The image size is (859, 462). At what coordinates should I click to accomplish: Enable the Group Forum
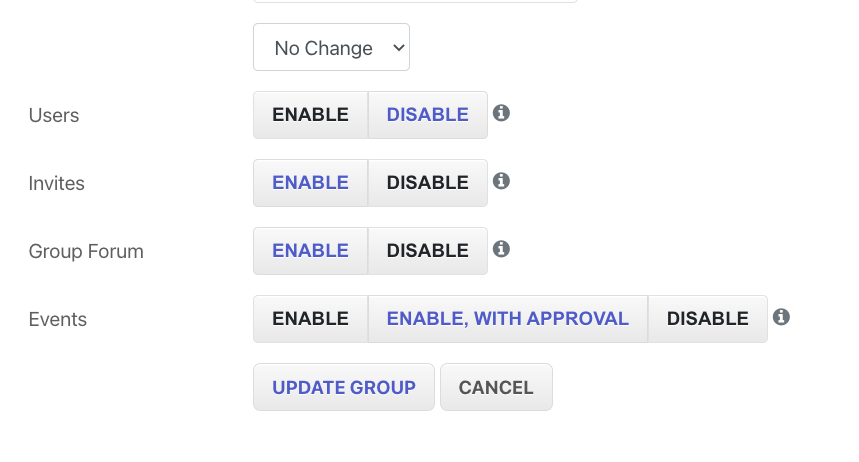coord(311,251)
